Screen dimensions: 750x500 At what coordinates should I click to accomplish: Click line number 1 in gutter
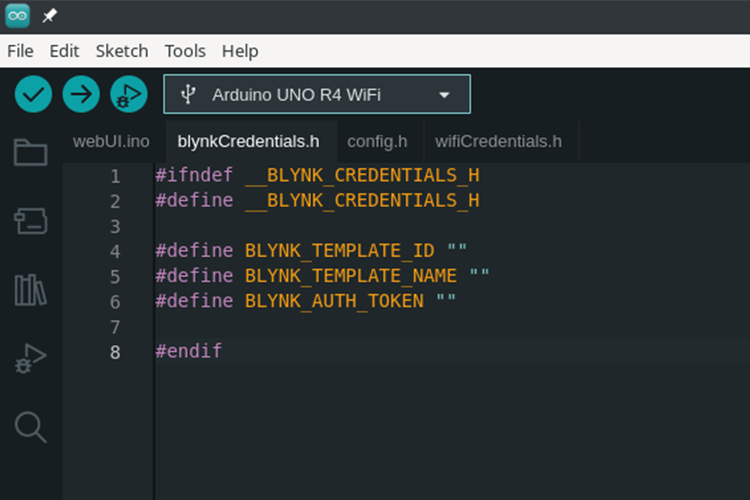(115, 176)
